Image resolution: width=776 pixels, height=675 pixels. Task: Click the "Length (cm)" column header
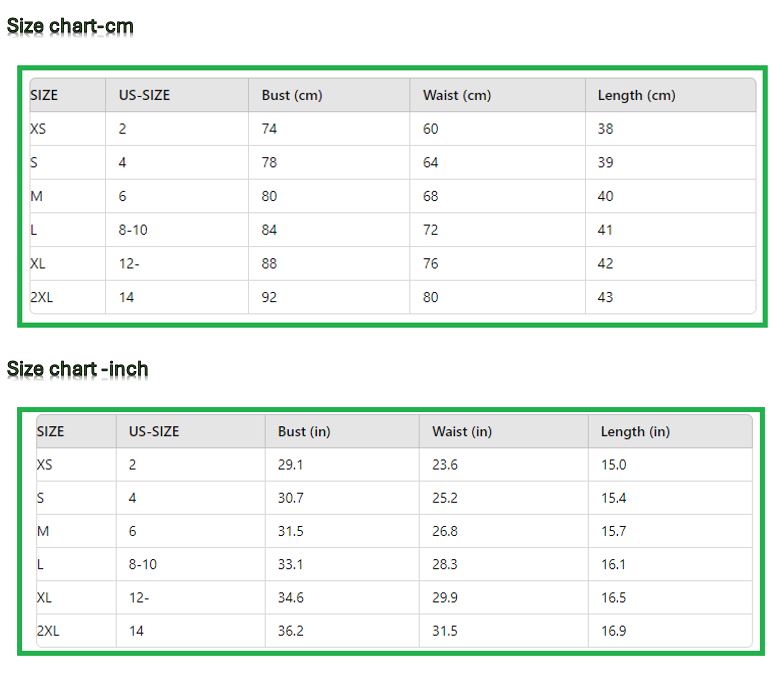pyautogui.click(x=636, y=95)
